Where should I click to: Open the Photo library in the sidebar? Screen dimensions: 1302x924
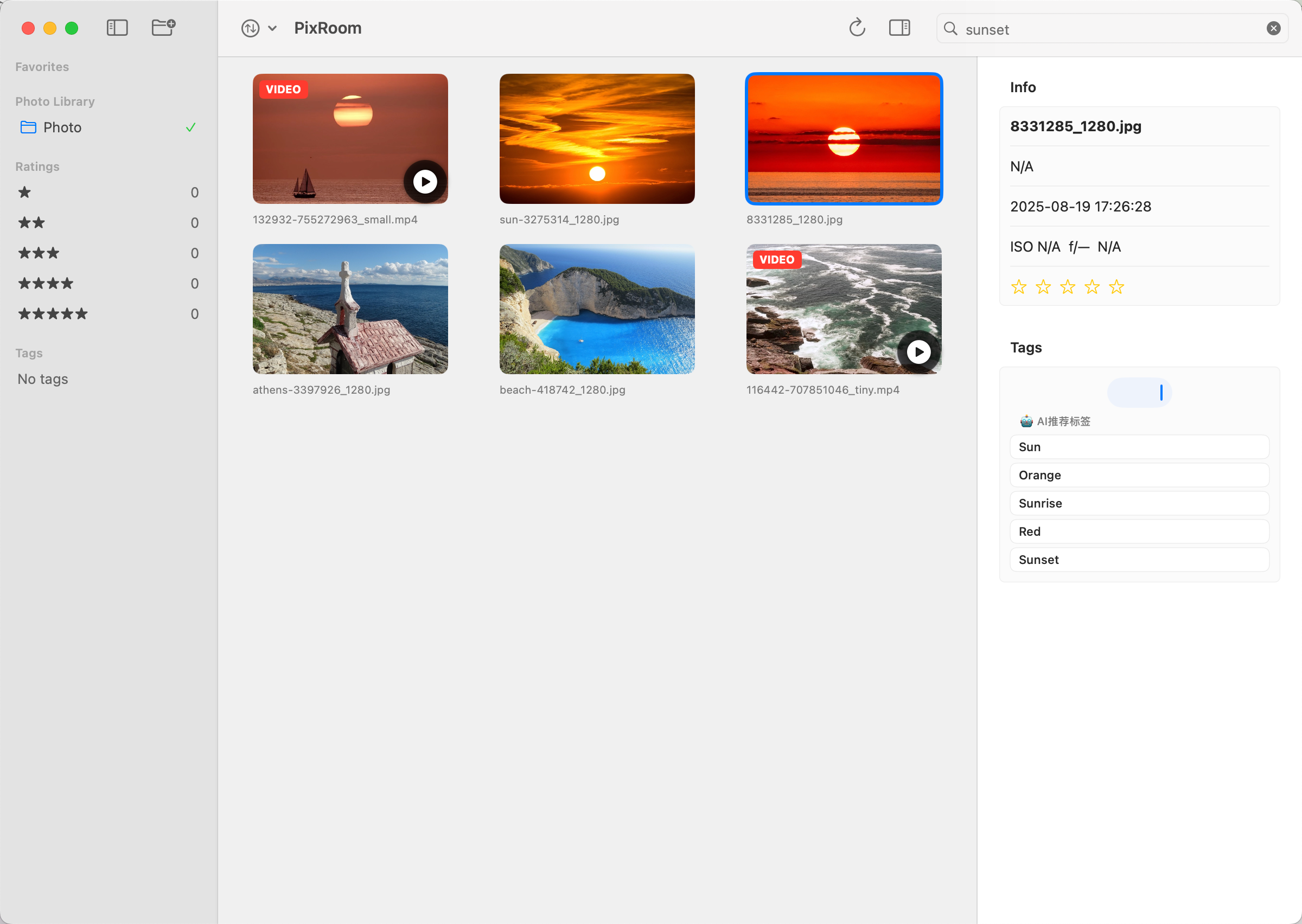[62, 127]
